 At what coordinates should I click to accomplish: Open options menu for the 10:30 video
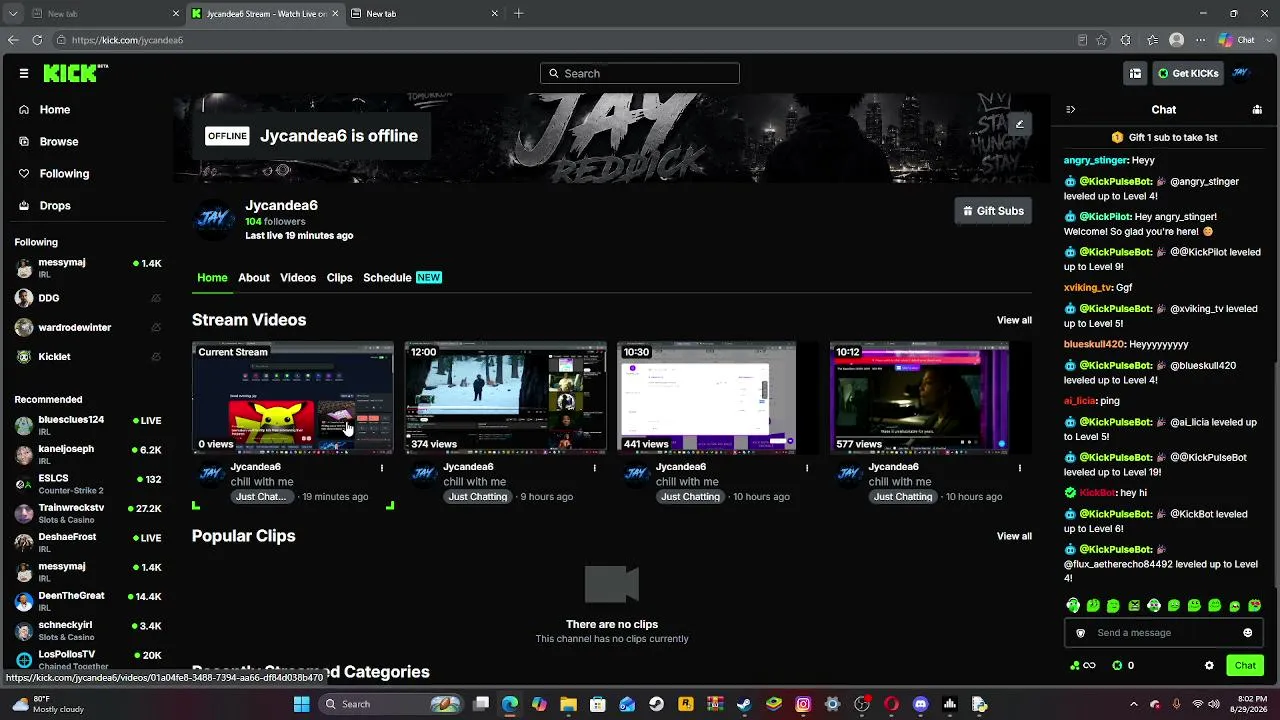[807, 468]
